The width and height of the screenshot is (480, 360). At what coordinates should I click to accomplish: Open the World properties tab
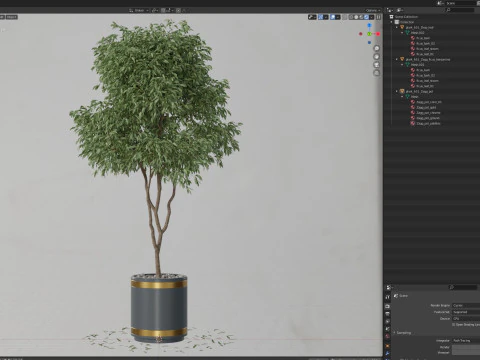pyautogui.click(x=387, y=336)
